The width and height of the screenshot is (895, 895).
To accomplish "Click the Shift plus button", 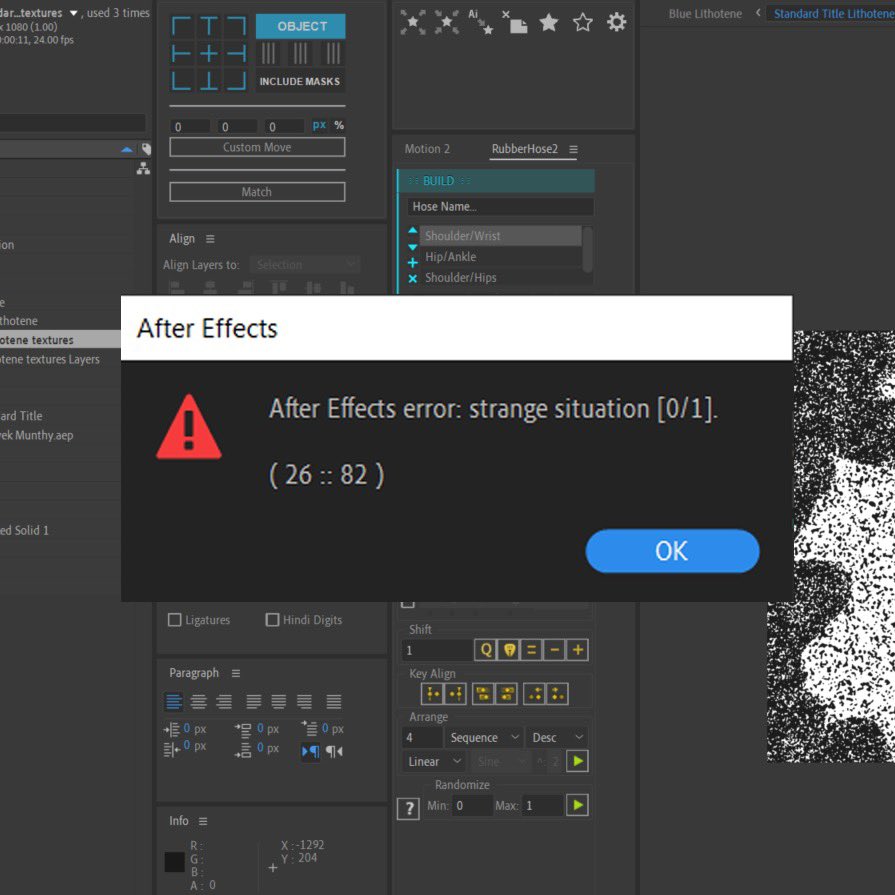I will (578, 650).
